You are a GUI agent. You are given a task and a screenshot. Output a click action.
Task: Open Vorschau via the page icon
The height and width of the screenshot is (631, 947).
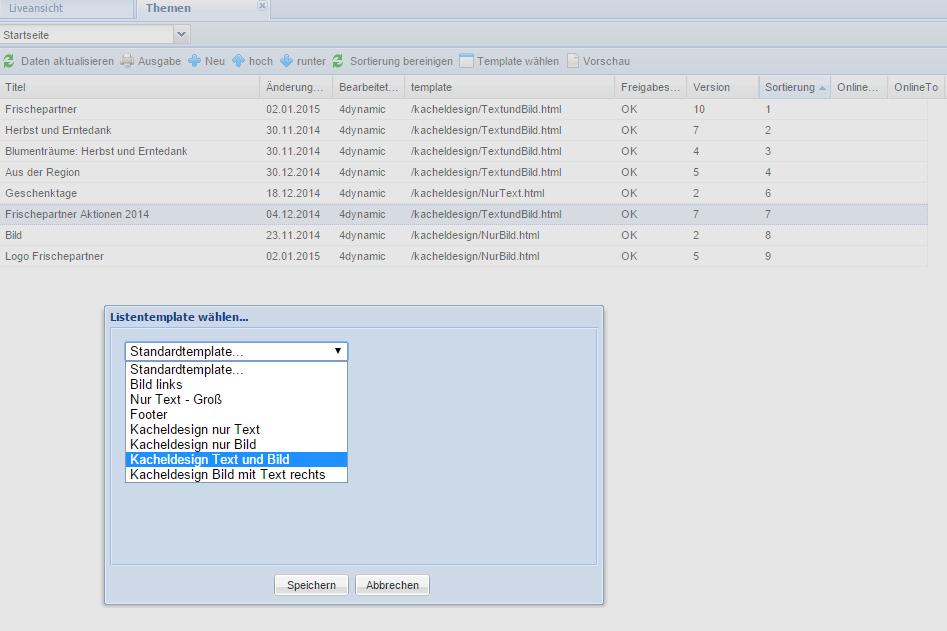pos(573,61)
